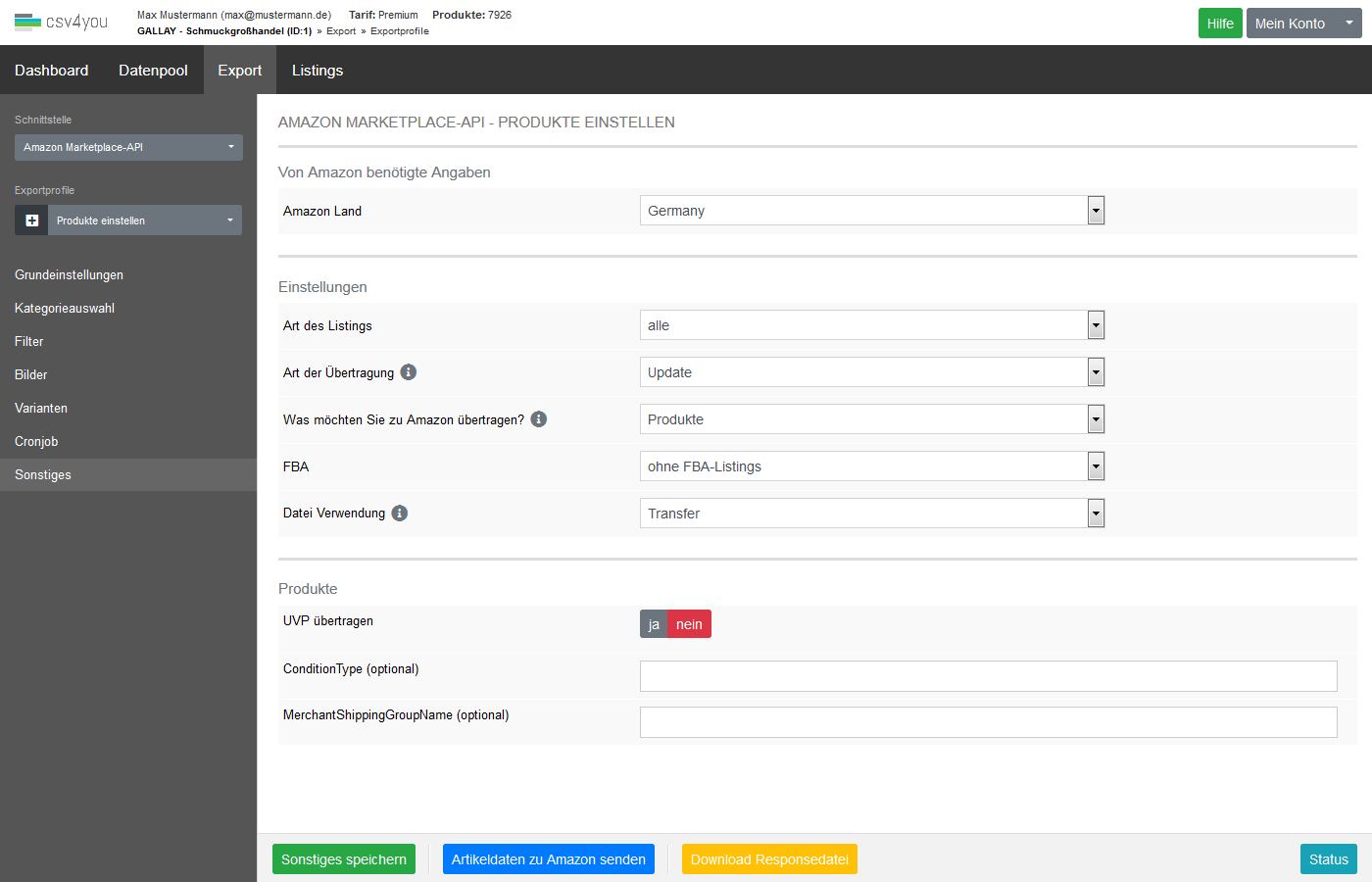Click the plus icon beside Produkte einstellen

31,220
